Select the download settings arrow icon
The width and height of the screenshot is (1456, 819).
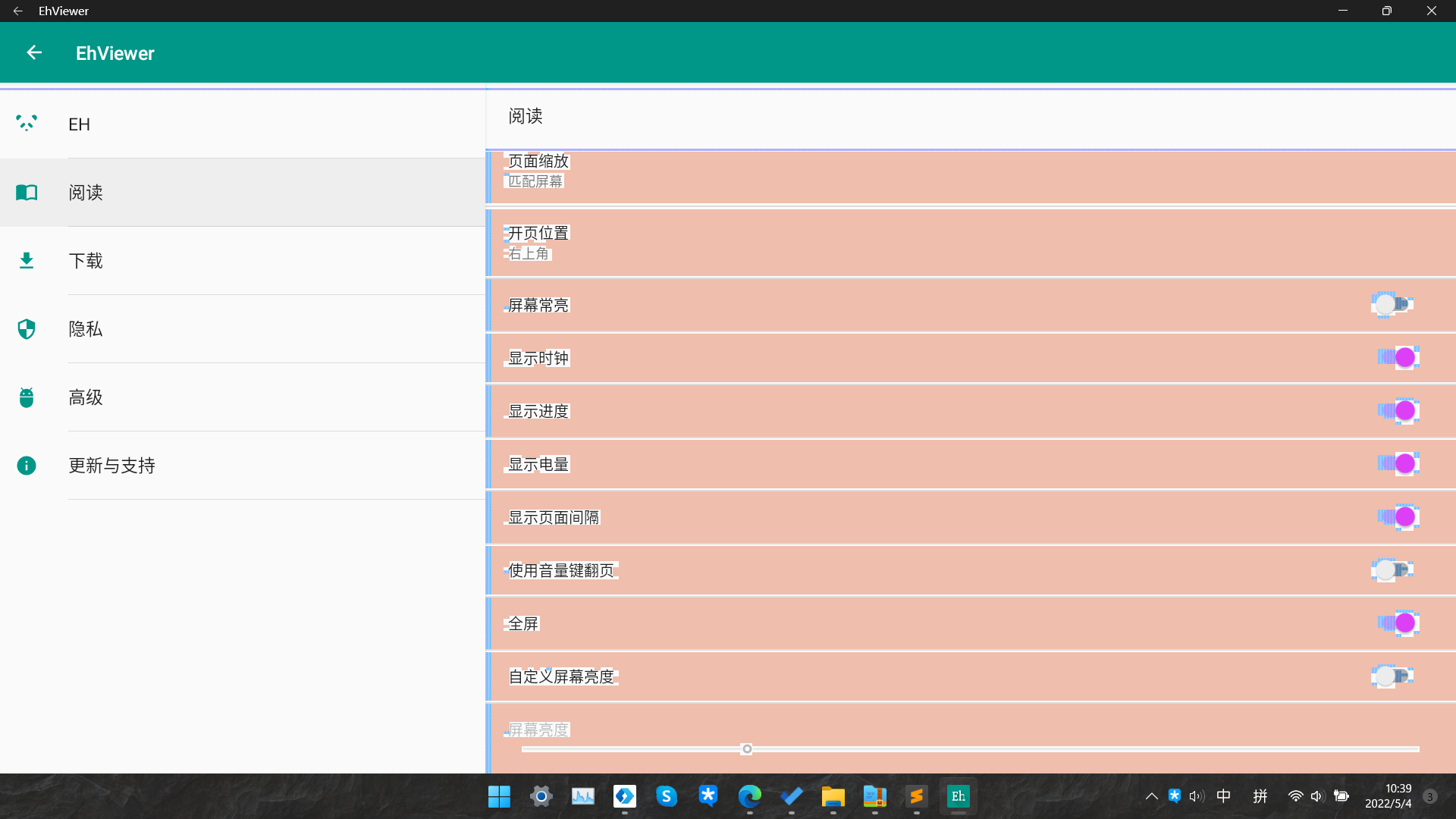27,261
